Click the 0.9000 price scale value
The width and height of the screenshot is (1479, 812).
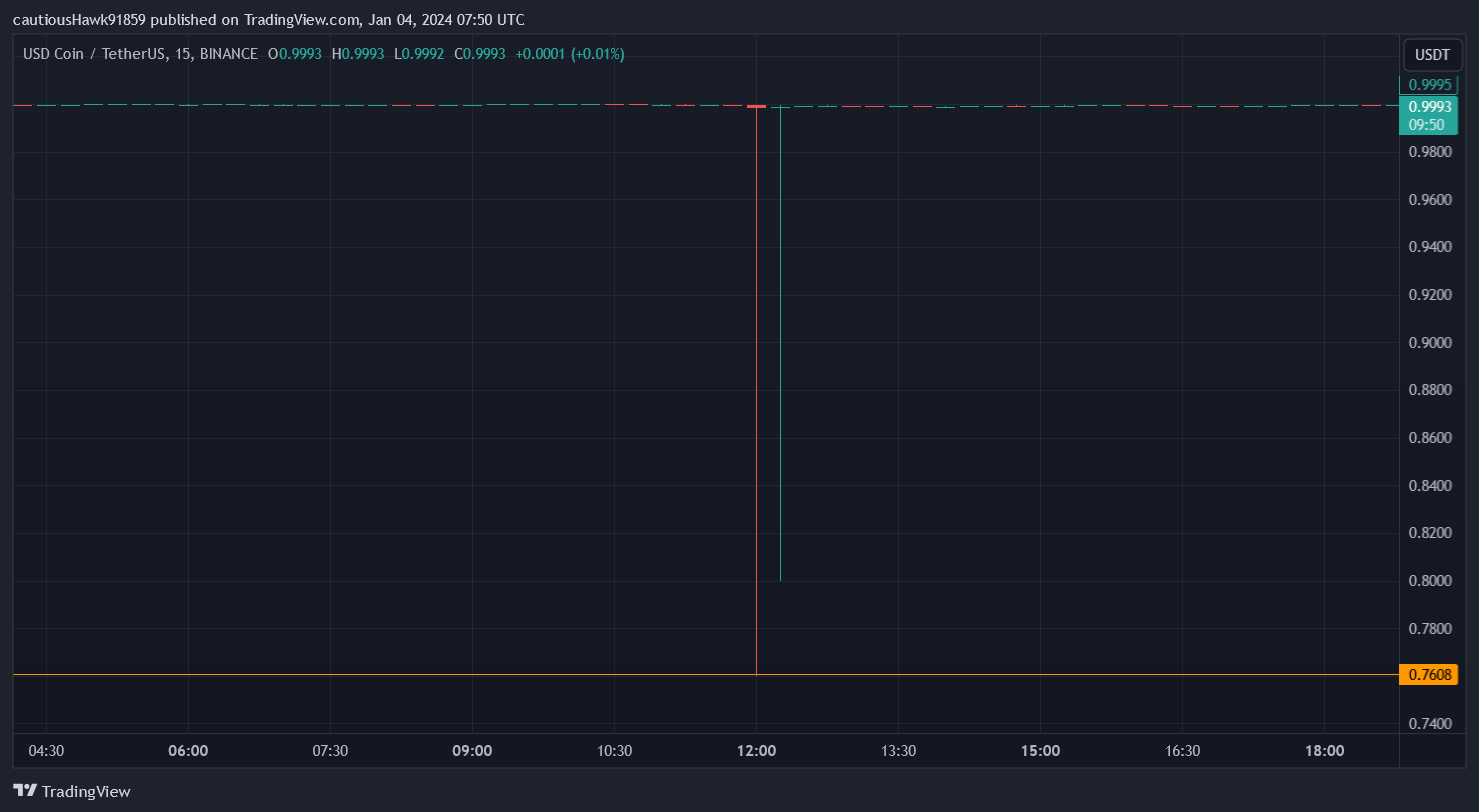pyautogui.click(x=1428, y=342)
